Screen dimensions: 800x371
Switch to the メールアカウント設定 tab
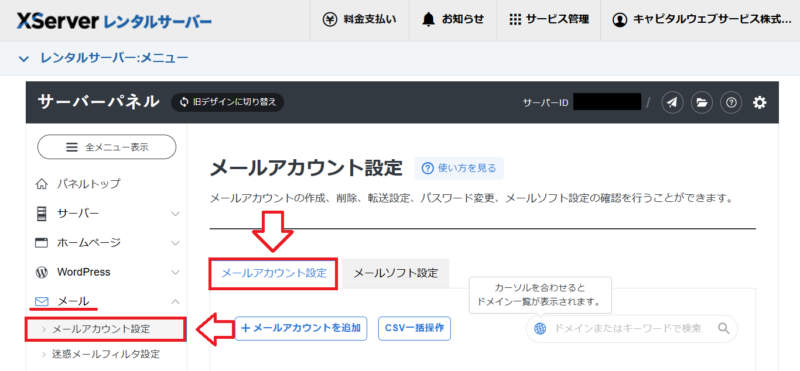click(x=273, y=274)
